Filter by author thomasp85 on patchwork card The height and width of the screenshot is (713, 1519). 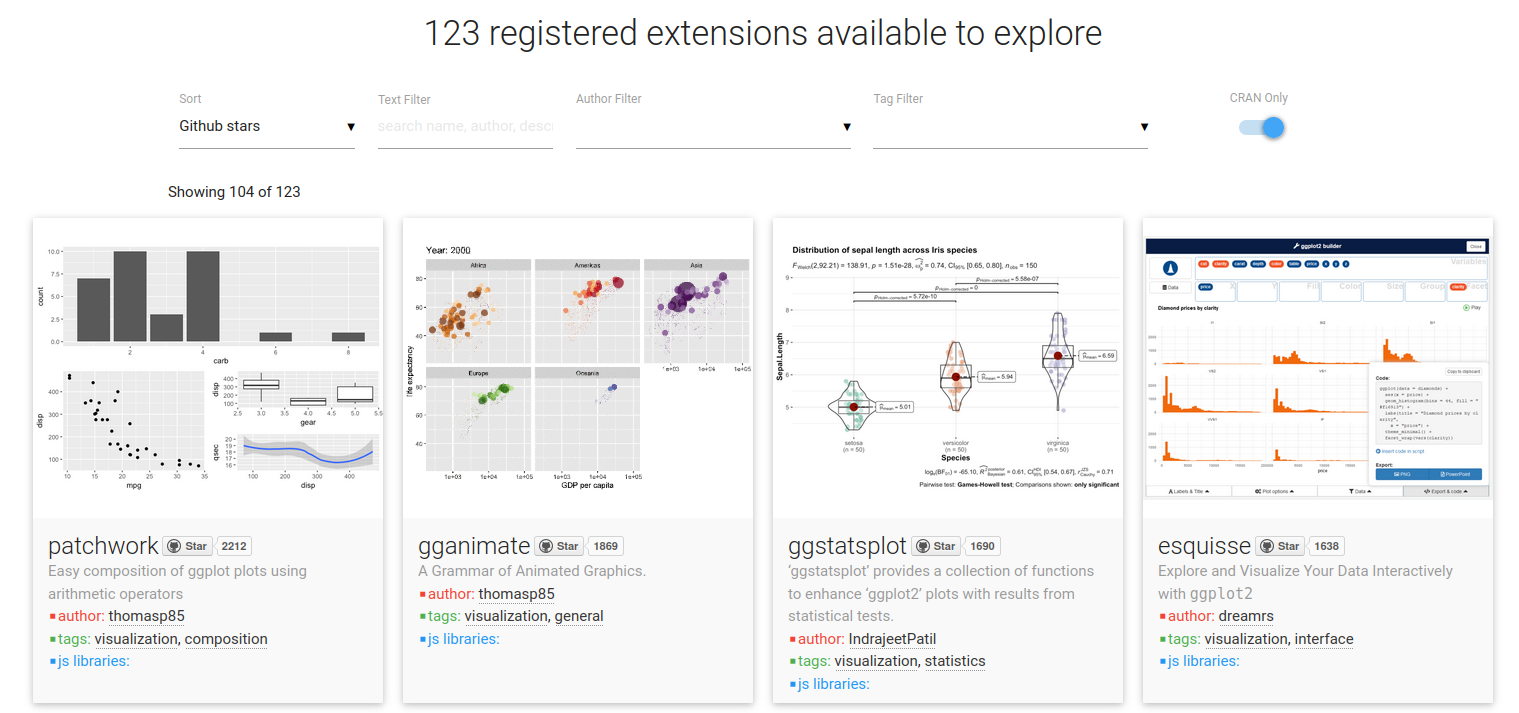(147, 616)
